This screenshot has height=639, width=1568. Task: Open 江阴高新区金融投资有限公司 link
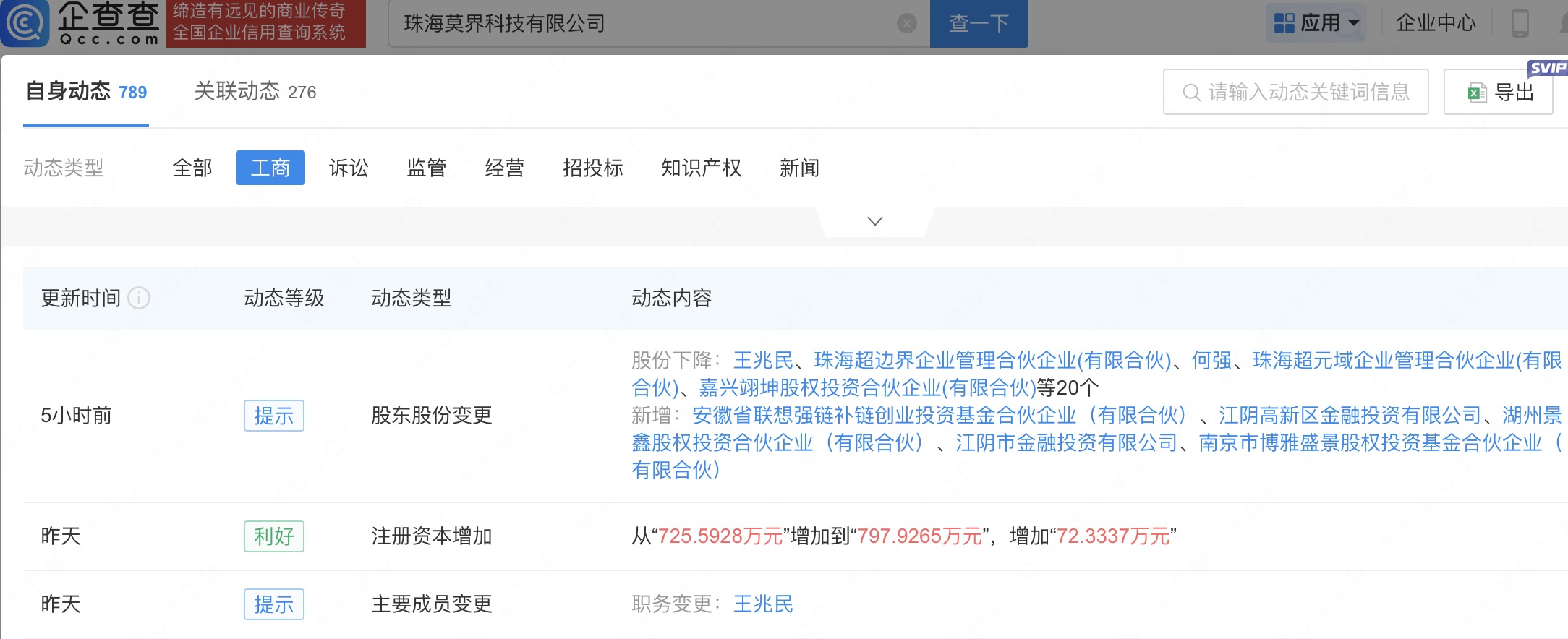pyautogui.click(x=1350, y=415)
